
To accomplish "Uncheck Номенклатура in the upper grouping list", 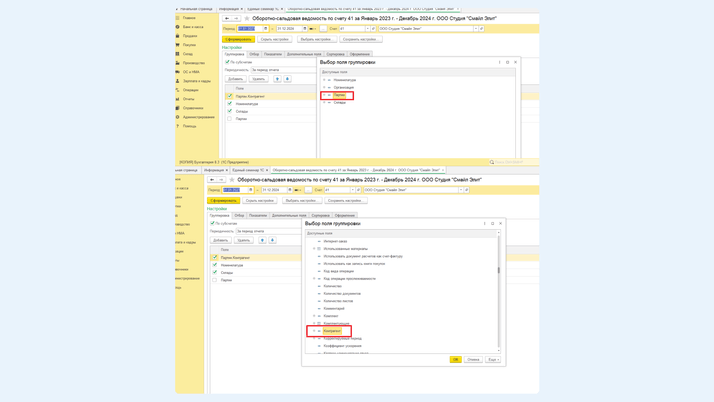I will [x=229, y=104].
